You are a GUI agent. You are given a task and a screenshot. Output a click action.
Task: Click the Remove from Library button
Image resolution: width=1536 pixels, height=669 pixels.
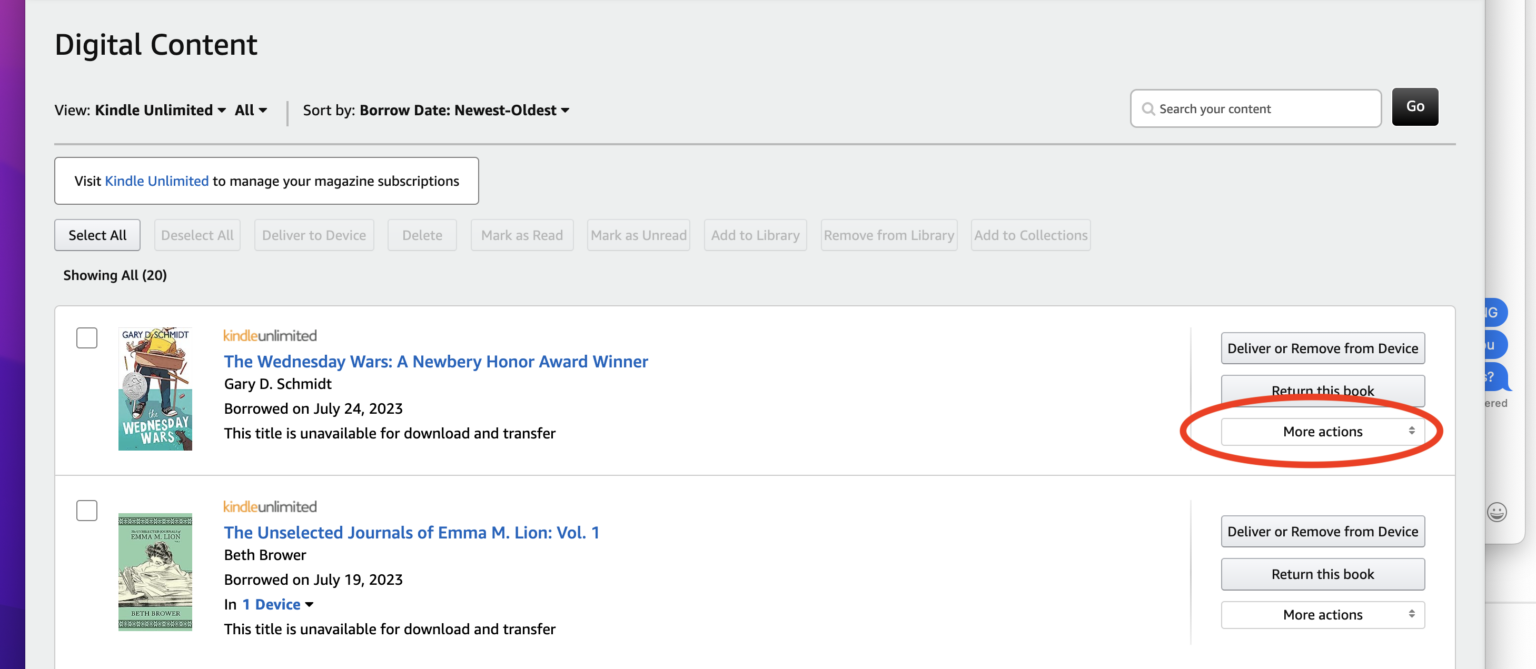coord(889,235)
